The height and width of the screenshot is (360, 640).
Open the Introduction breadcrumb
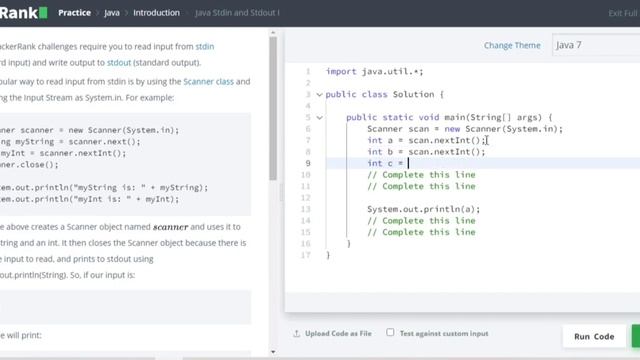156,13
